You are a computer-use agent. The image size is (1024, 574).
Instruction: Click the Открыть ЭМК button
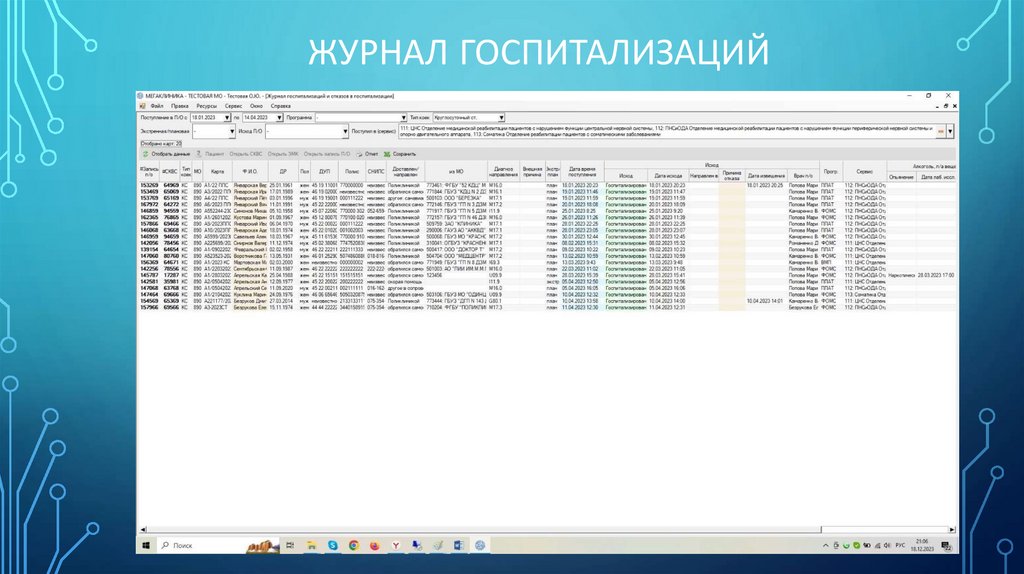click(x=283, y=154)
